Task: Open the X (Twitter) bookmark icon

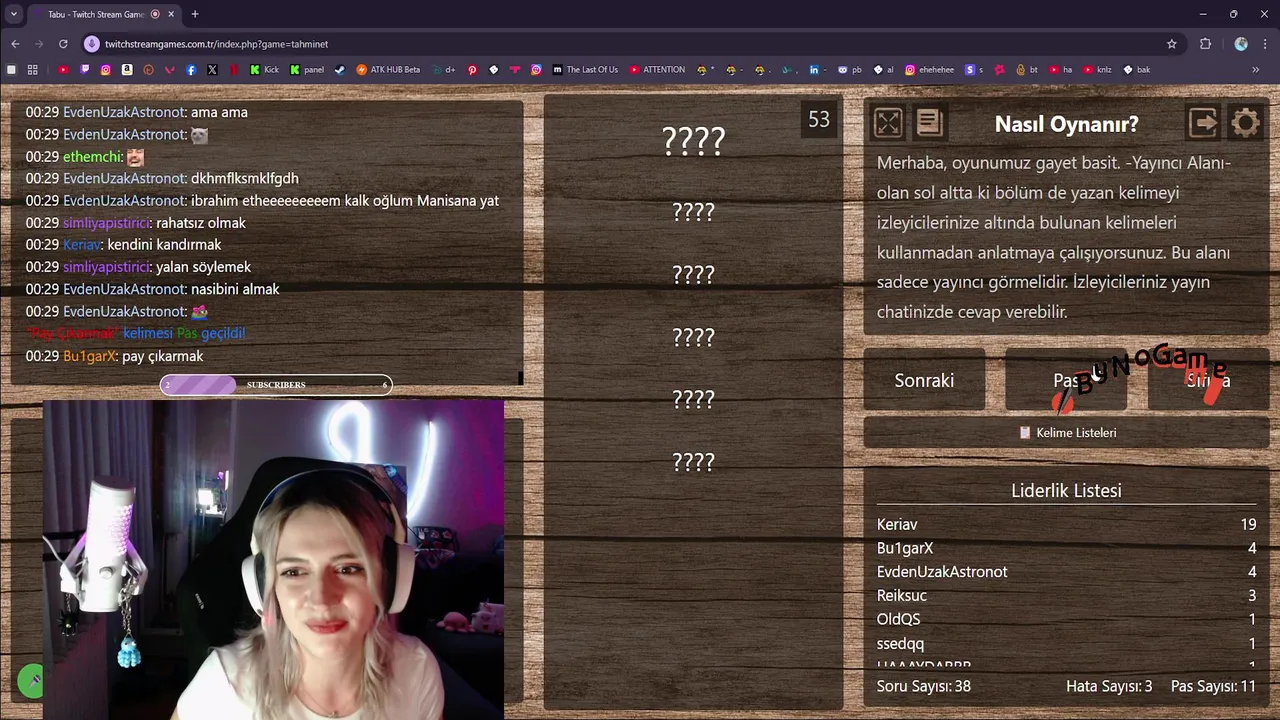Action: [x=212, y=70]
